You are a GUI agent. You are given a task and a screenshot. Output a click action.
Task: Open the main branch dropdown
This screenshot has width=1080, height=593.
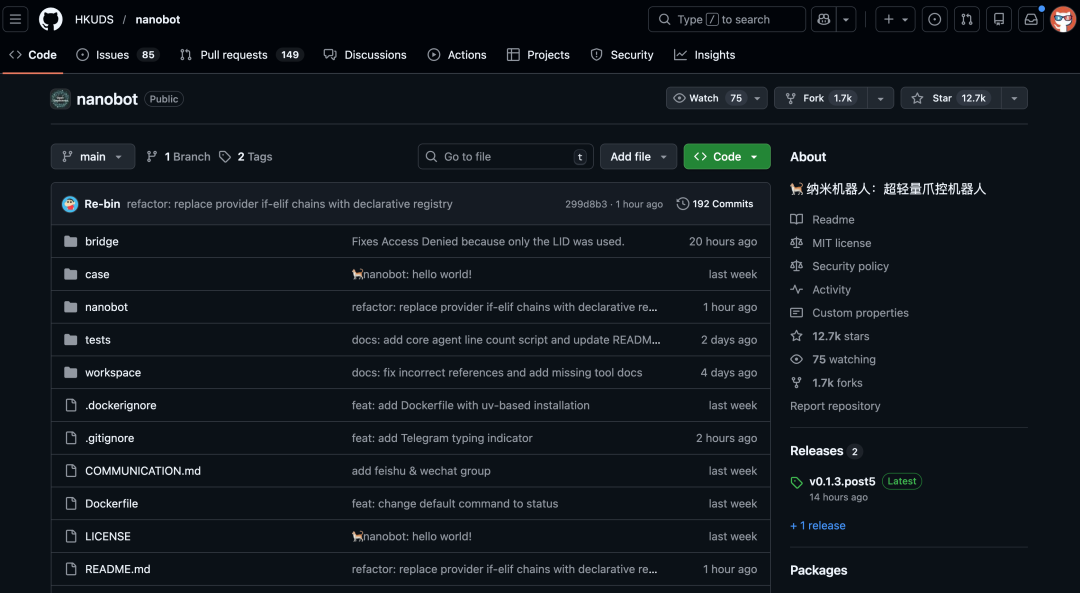coord(92,156)
